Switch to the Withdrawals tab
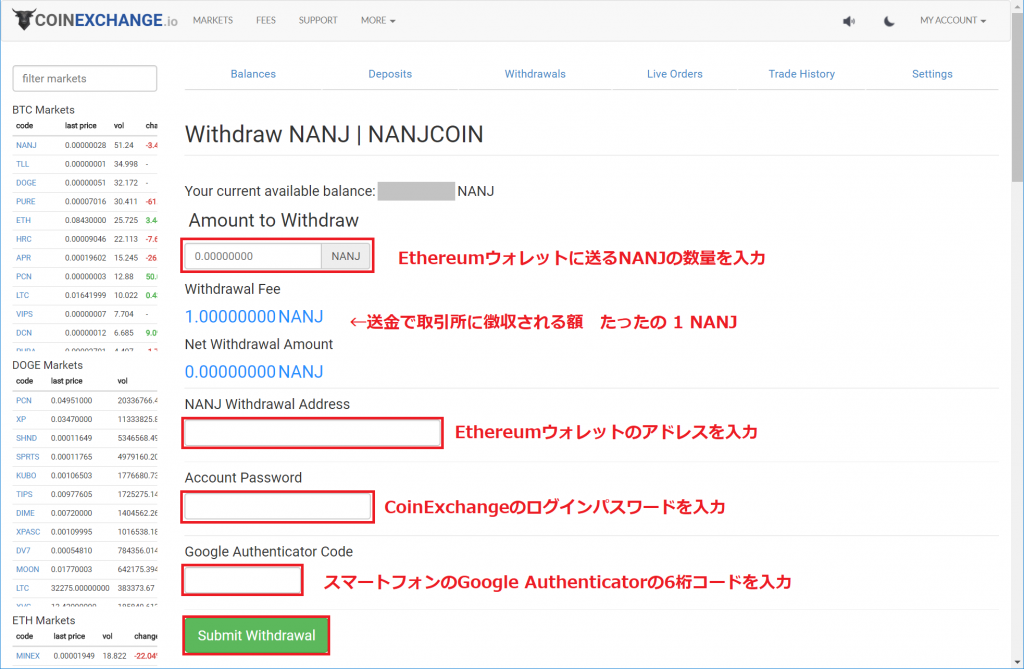 coord(535,74)
